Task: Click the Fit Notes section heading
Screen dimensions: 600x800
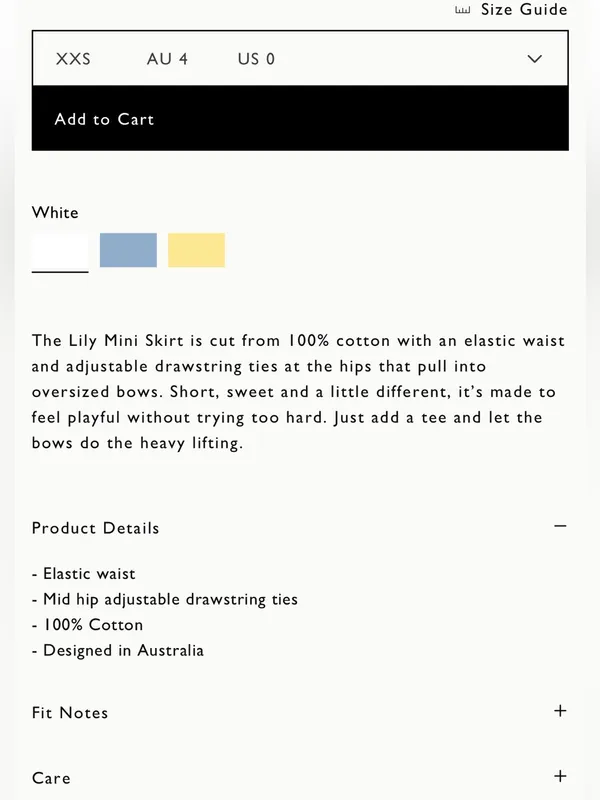Action: tap(70, 713)
